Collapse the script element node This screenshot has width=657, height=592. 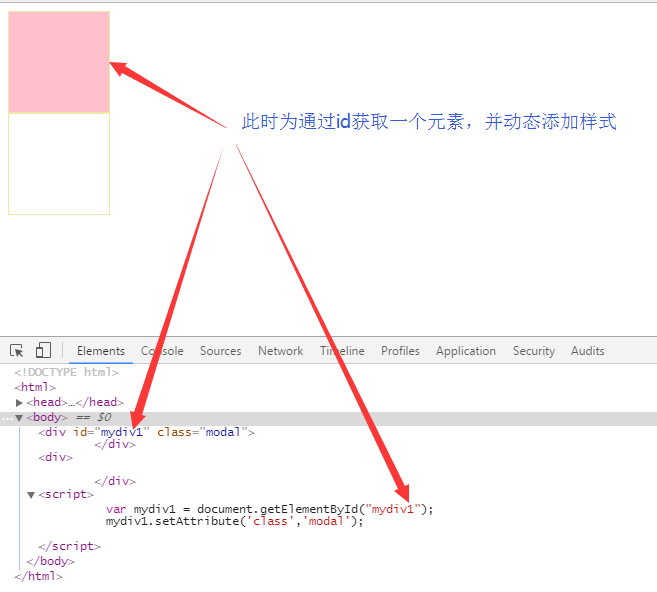pyautogui.click(x=31, y=495)
